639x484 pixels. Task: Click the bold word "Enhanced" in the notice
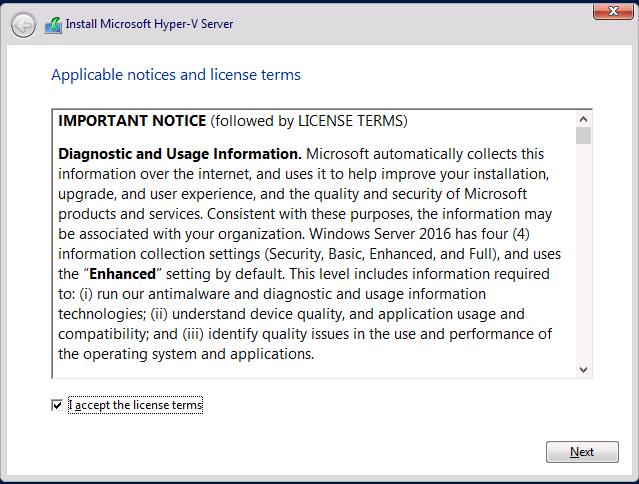[122, 274]
